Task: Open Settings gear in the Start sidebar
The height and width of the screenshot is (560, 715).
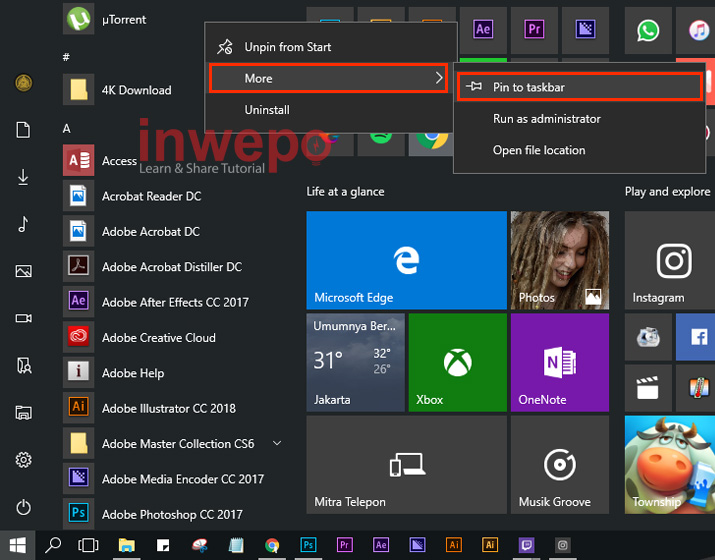Action: [24, 460]
